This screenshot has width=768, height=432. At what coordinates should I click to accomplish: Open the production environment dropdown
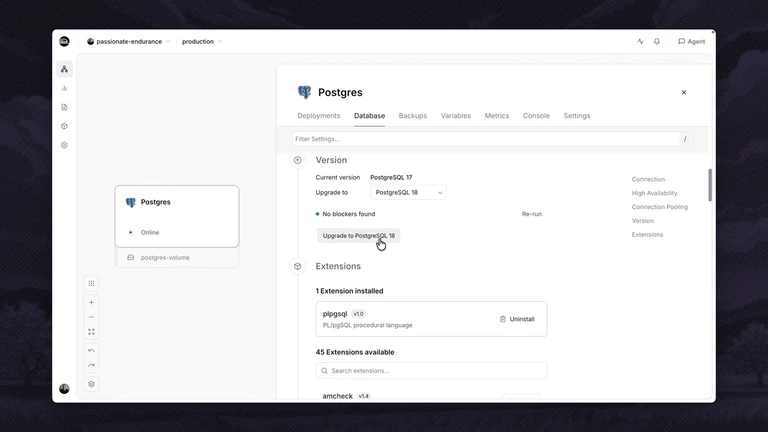[x=202, y=42]
